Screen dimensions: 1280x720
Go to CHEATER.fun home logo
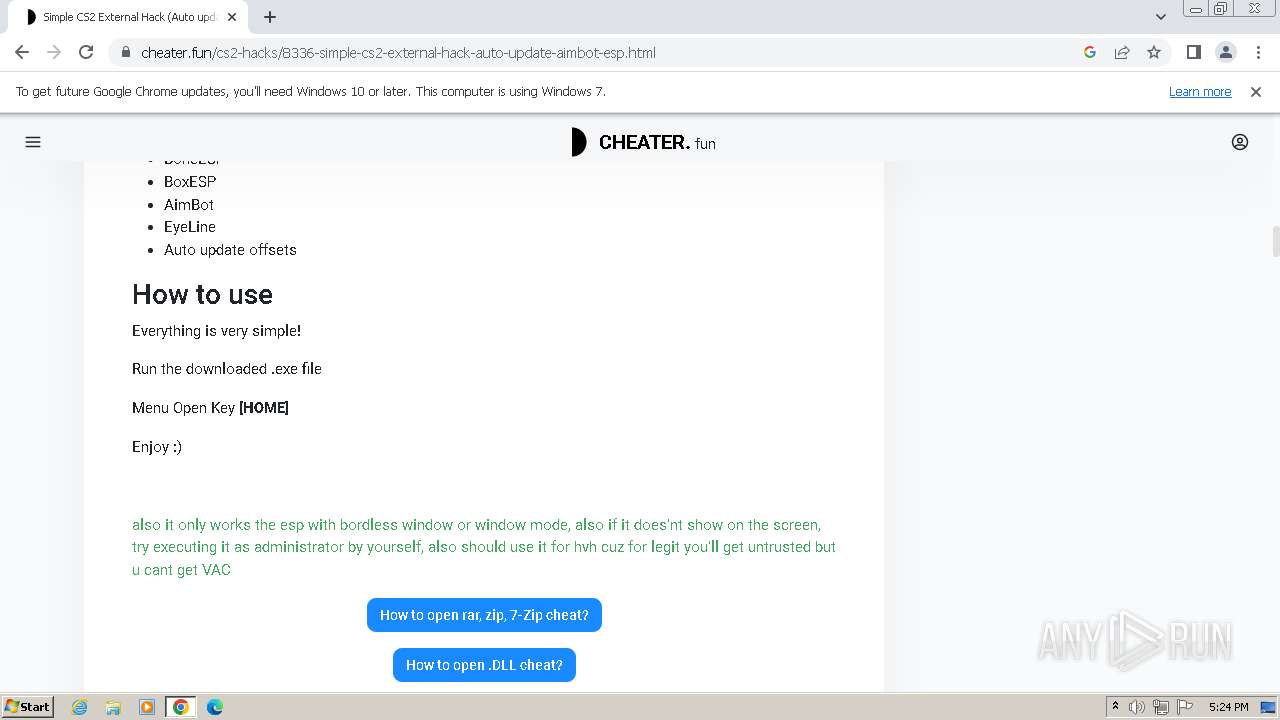(643, 142)
